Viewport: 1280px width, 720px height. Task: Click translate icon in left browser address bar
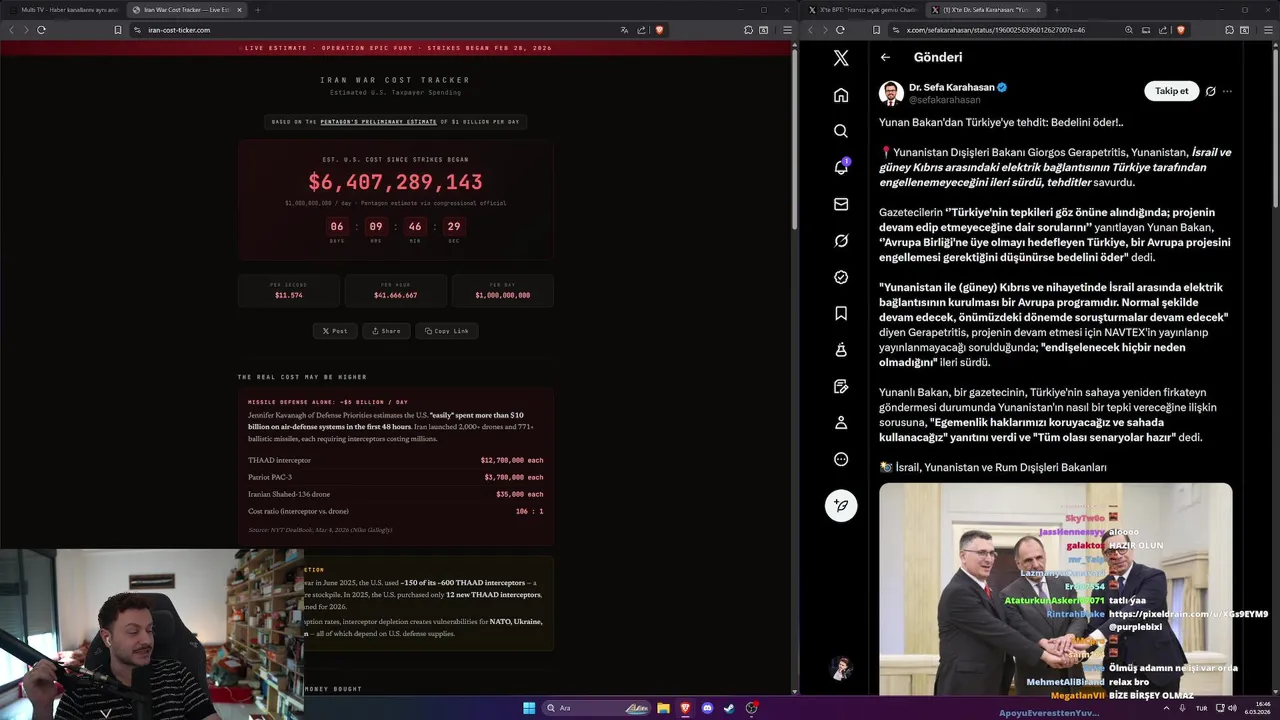point(625,30)
